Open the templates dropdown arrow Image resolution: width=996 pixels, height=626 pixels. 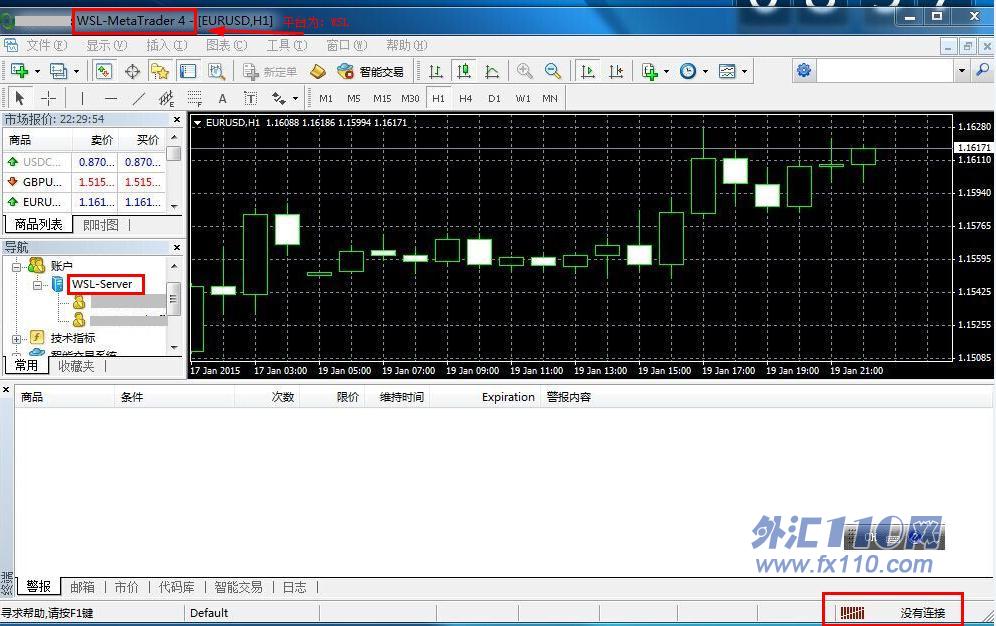744,72
